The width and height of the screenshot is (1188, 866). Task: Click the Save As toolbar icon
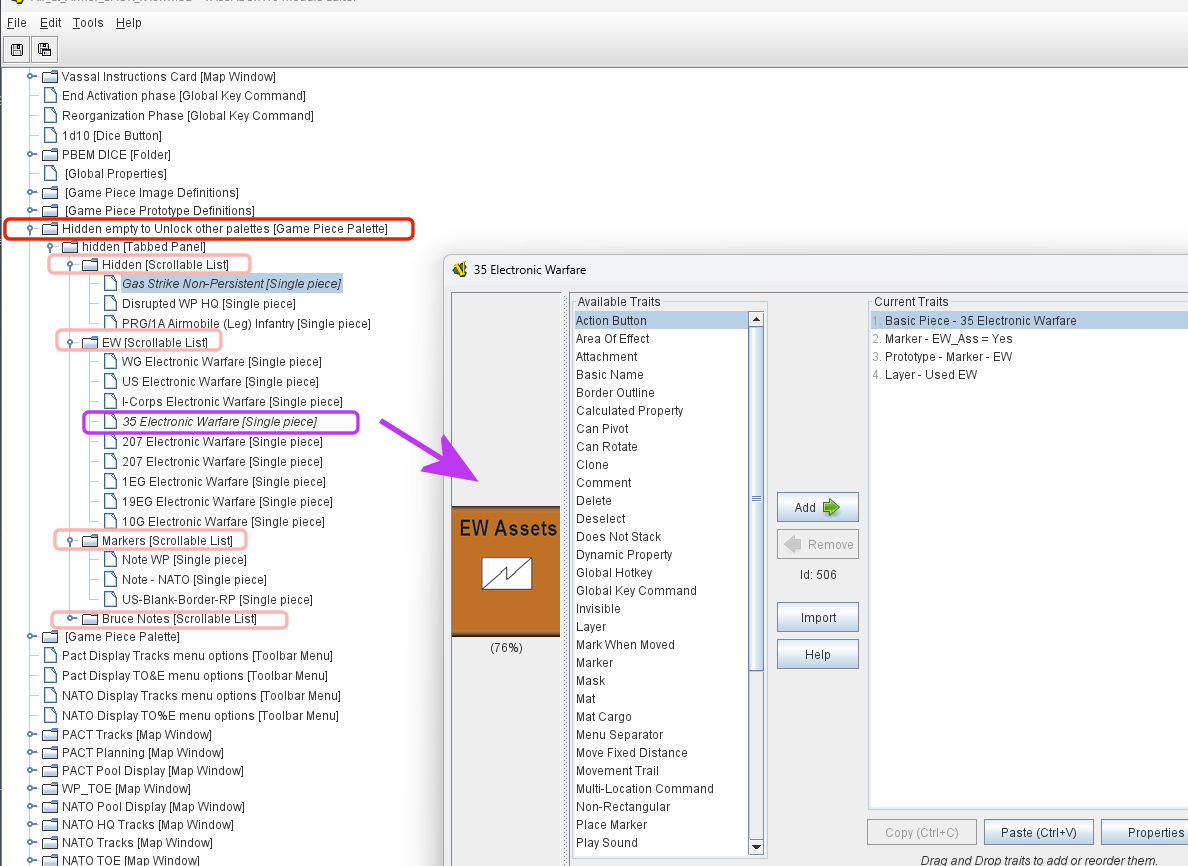coord(45,50)
